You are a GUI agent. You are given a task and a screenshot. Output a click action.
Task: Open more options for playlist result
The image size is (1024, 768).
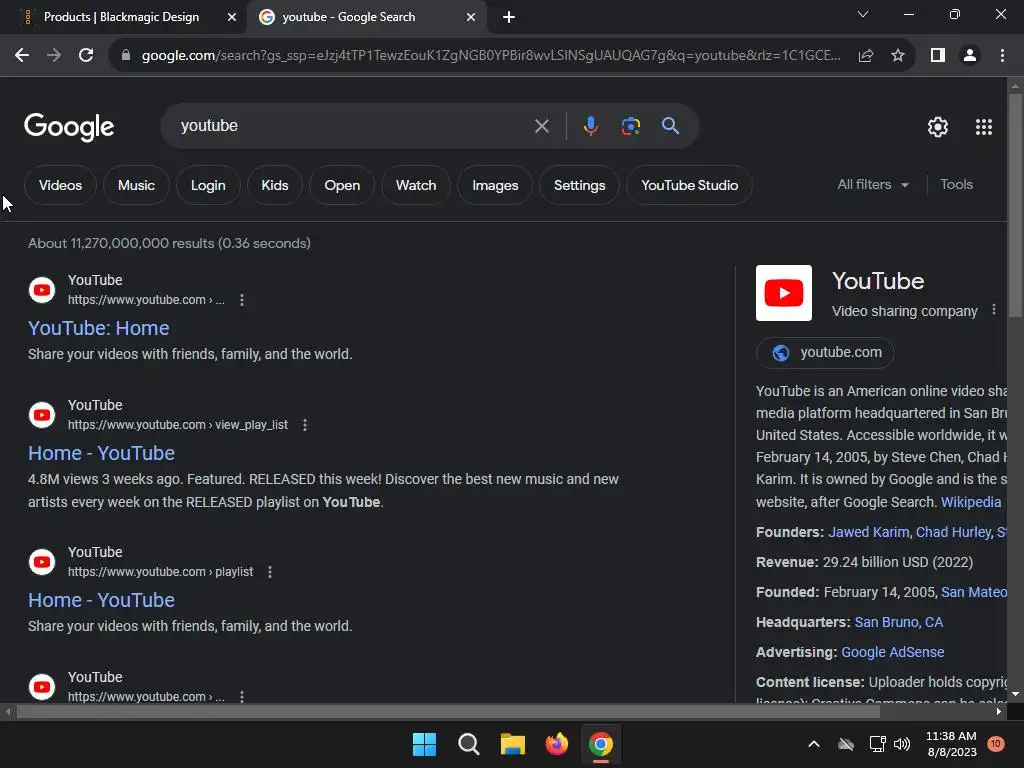[x=270, y=572]
